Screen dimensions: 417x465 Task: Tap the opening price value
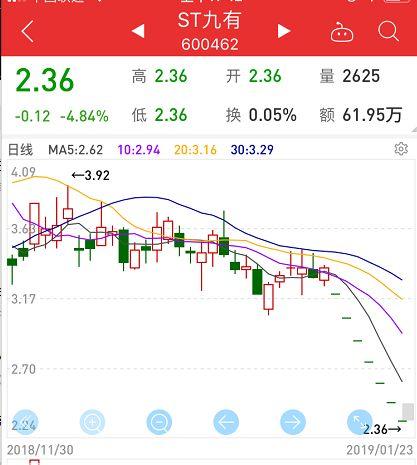(x=265, y=76)
